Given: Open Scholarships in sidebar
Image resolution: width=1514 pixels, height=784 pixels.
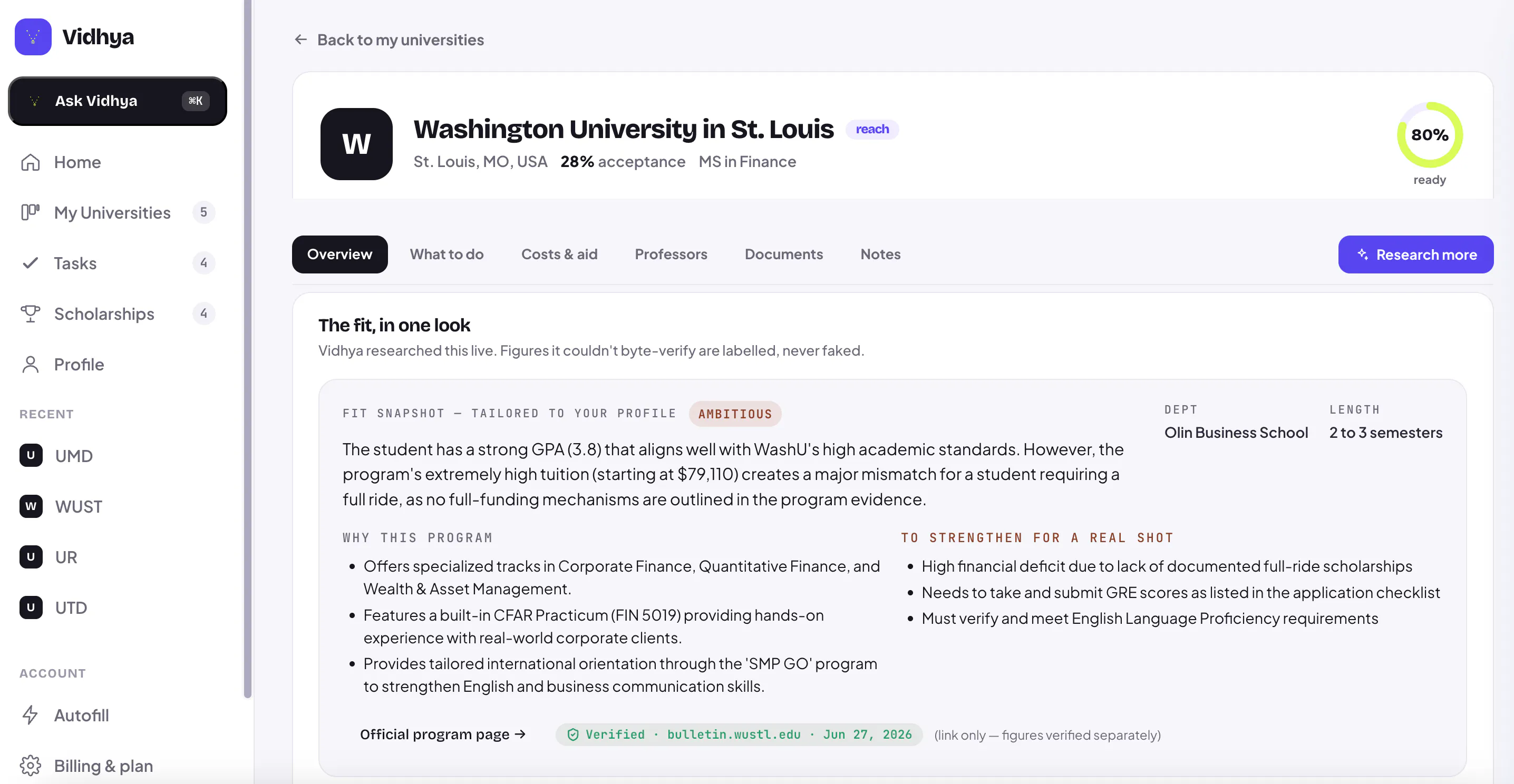Looking at the screenshot, I should 118,313.
